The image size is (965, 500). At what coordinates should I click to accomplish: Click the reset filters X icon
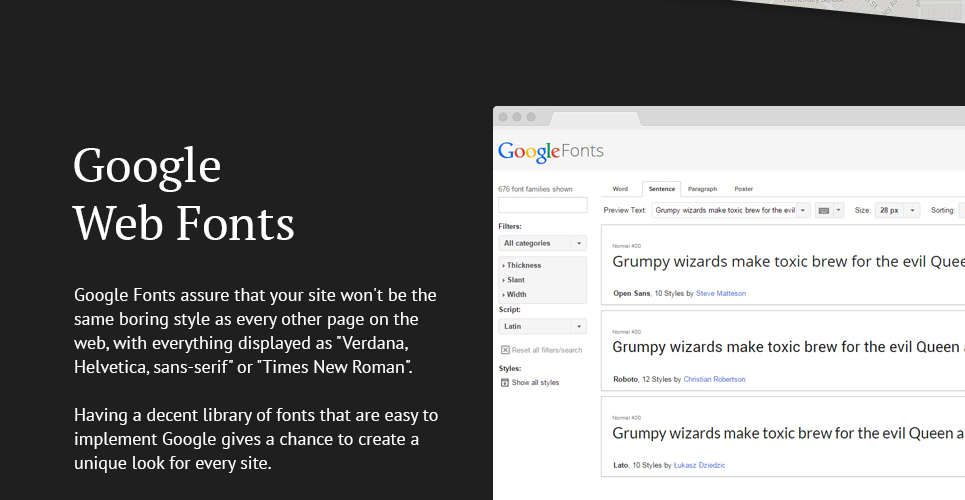pos(505,350)
